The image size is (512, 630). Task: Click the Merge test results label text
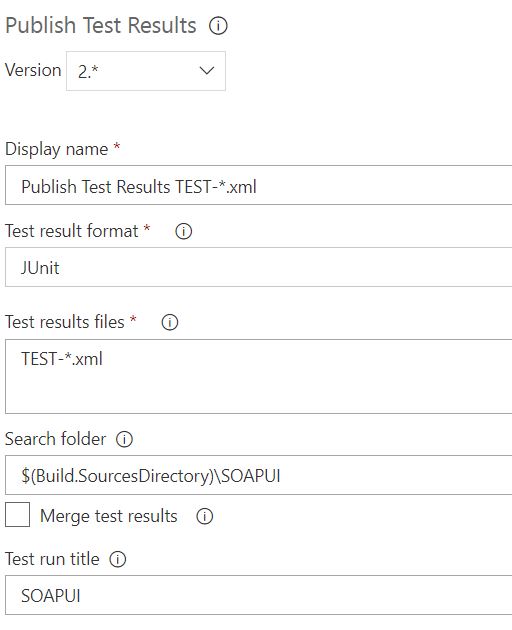tap(109, 516)
